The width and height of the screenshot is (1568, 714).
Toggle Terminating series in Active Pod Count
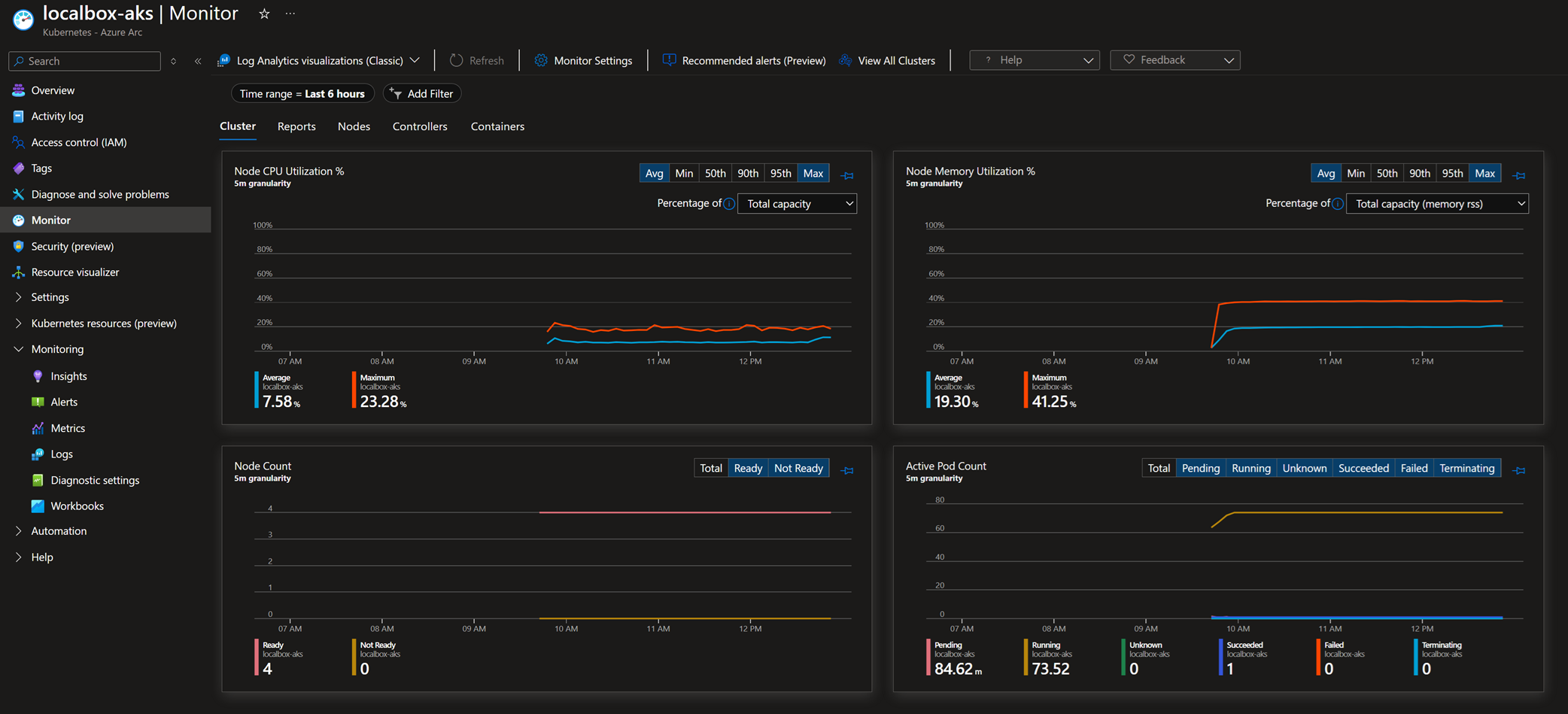(1466, 468)
